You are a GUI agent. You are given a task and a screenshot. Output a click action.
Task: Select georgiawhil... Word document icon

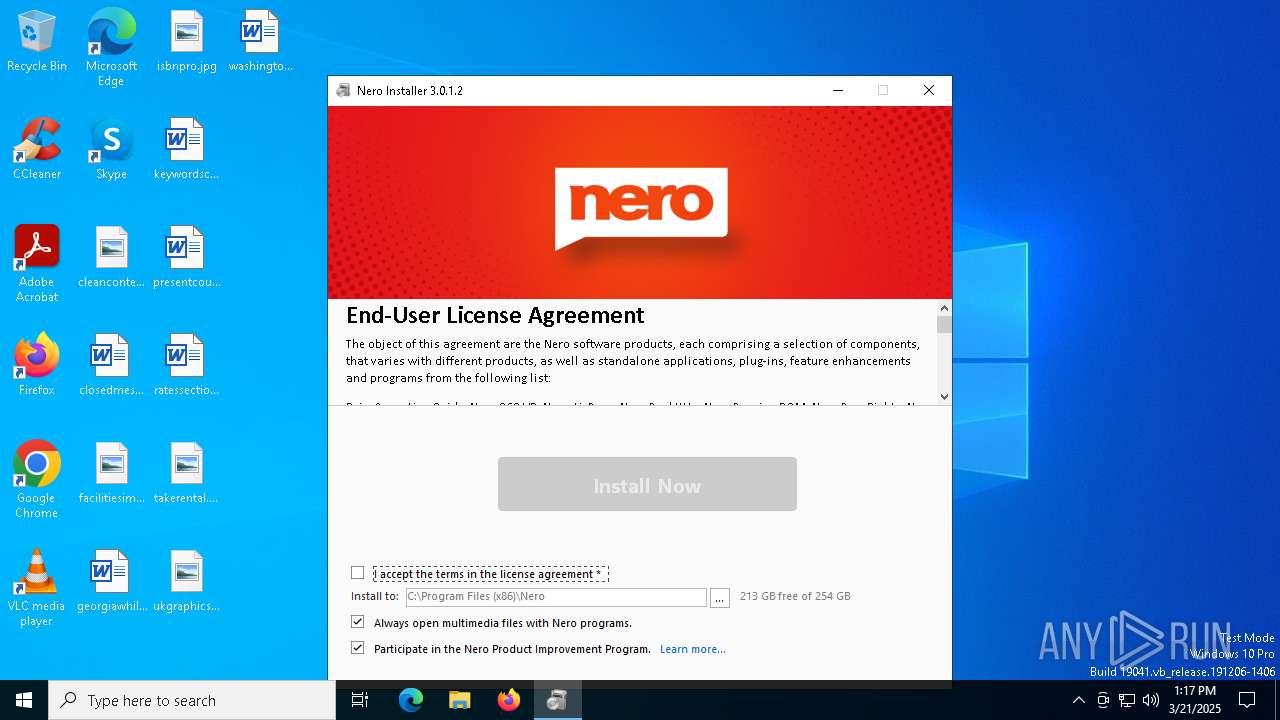111,581
